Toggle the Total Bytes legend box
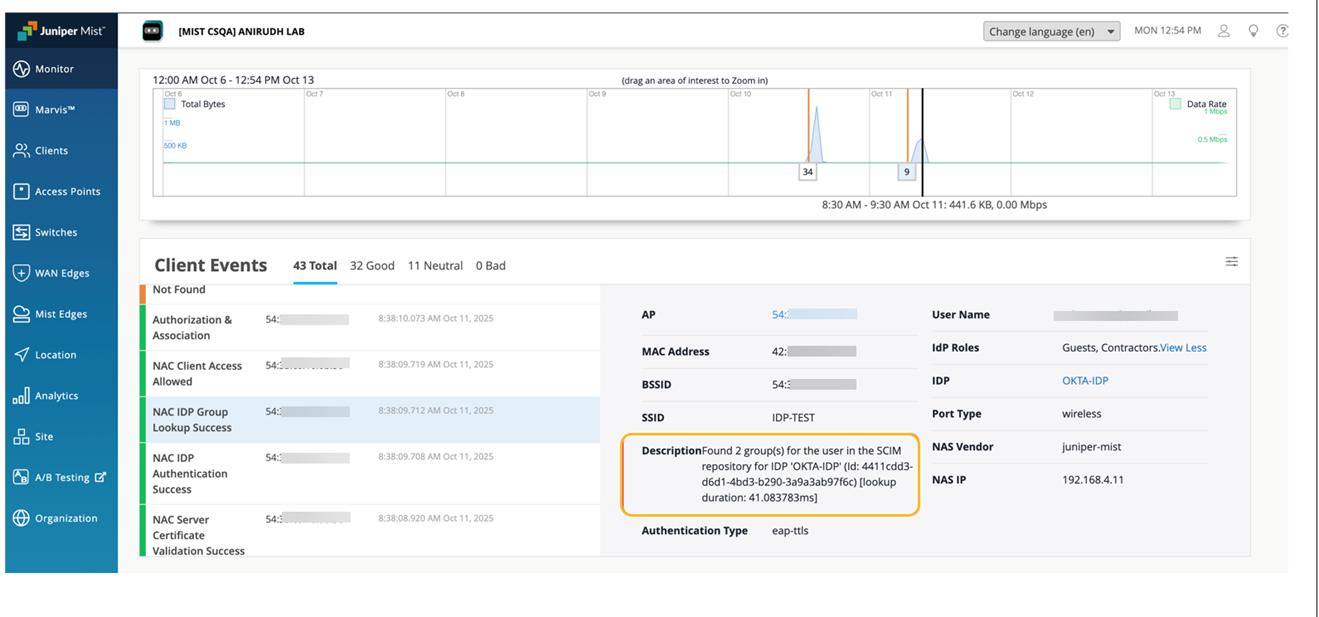This screenshot has height=617, width=1319. (x=170, y=104)
